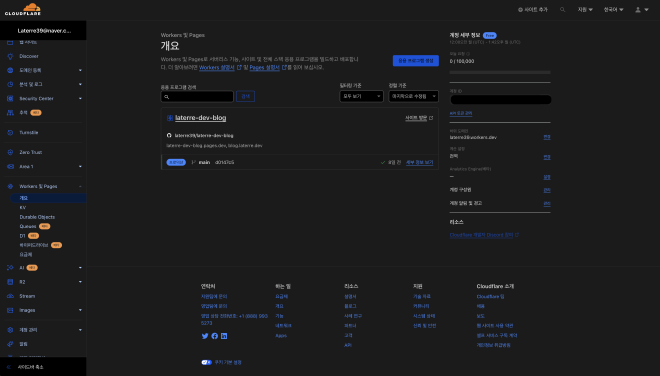Click the sidebar collapse arrow icon
Screen dimensions: 660x376
[9, 367]
